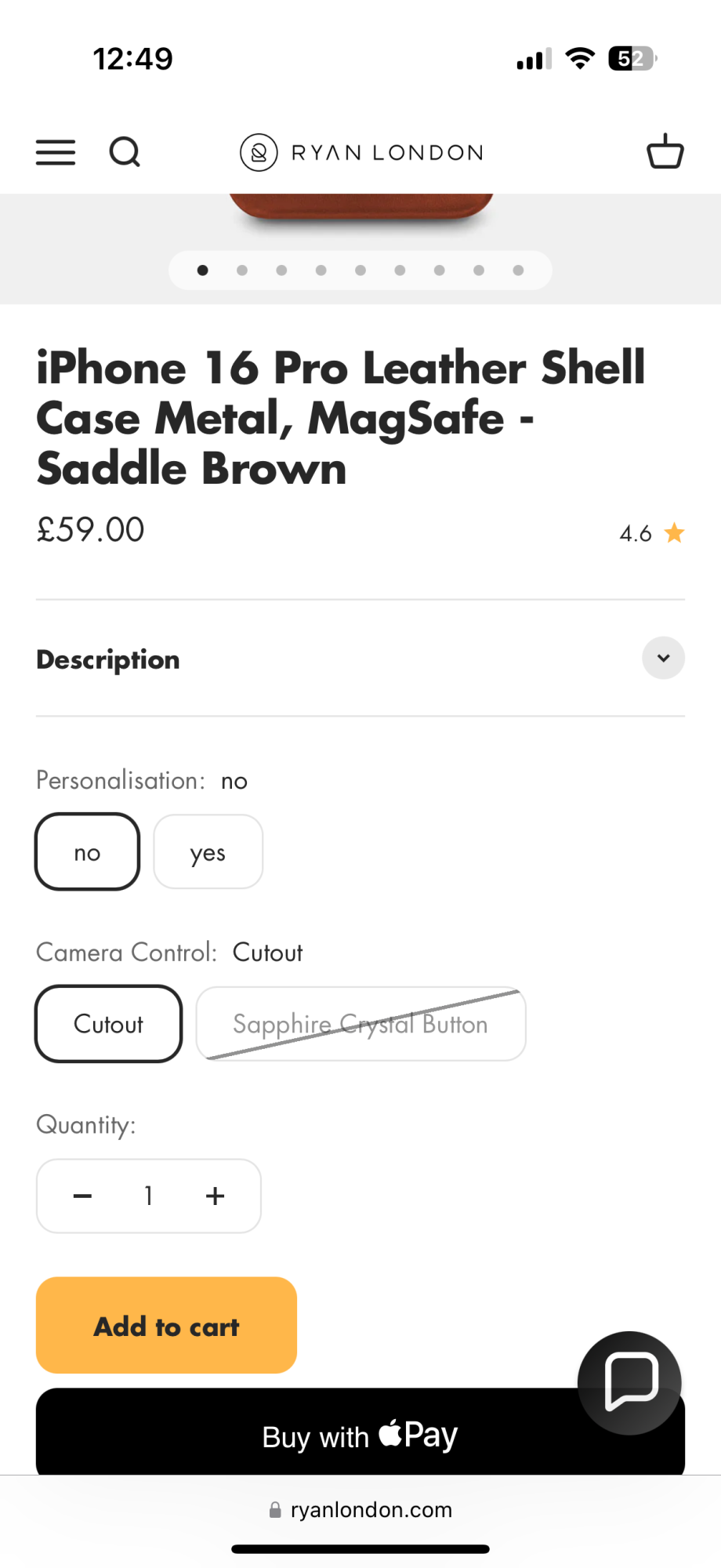Select personalisation option "no"
Viewport: 721px width, 1568px height.
[87, 852]
